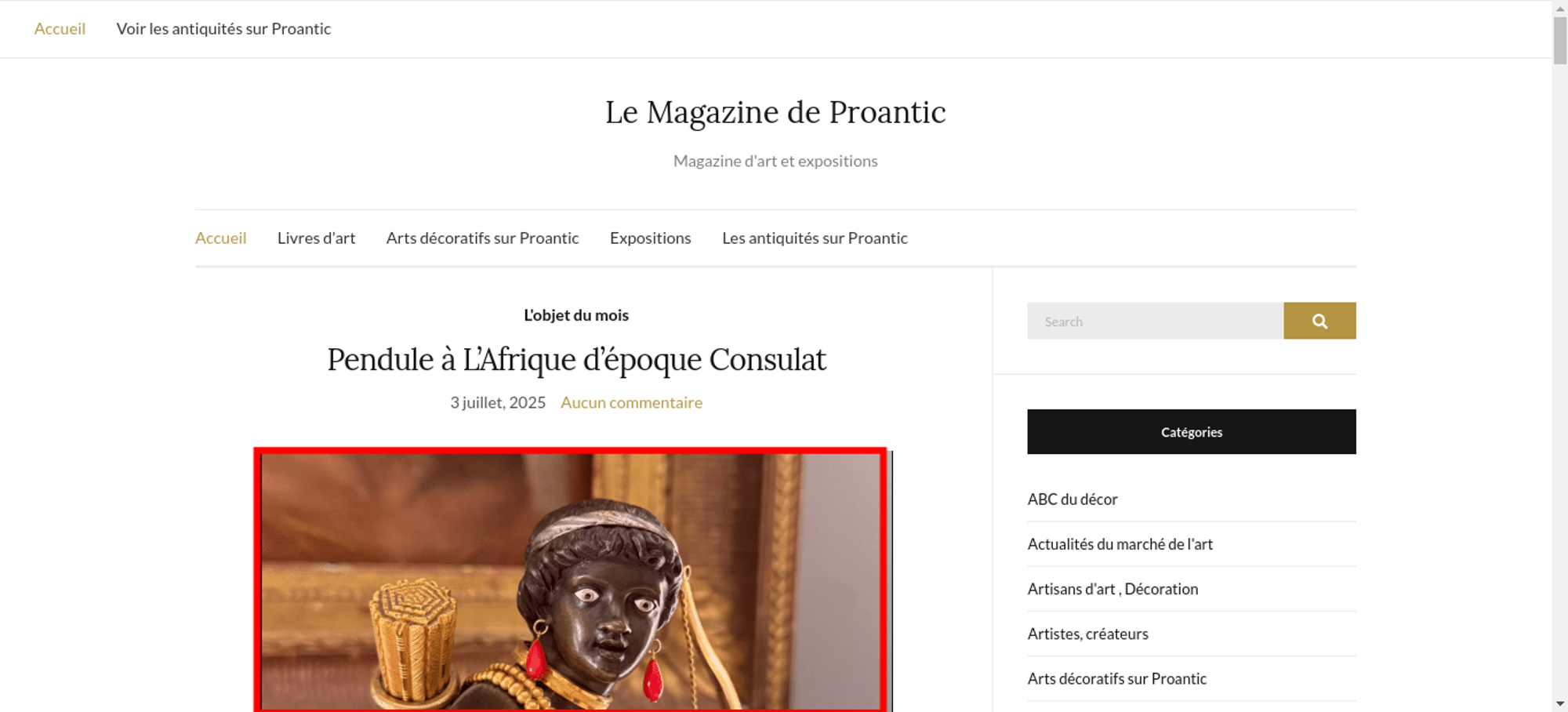Screen dimensions: 1568x712
Task: Open the pendule article featured image
Action: tap(573, 580)
